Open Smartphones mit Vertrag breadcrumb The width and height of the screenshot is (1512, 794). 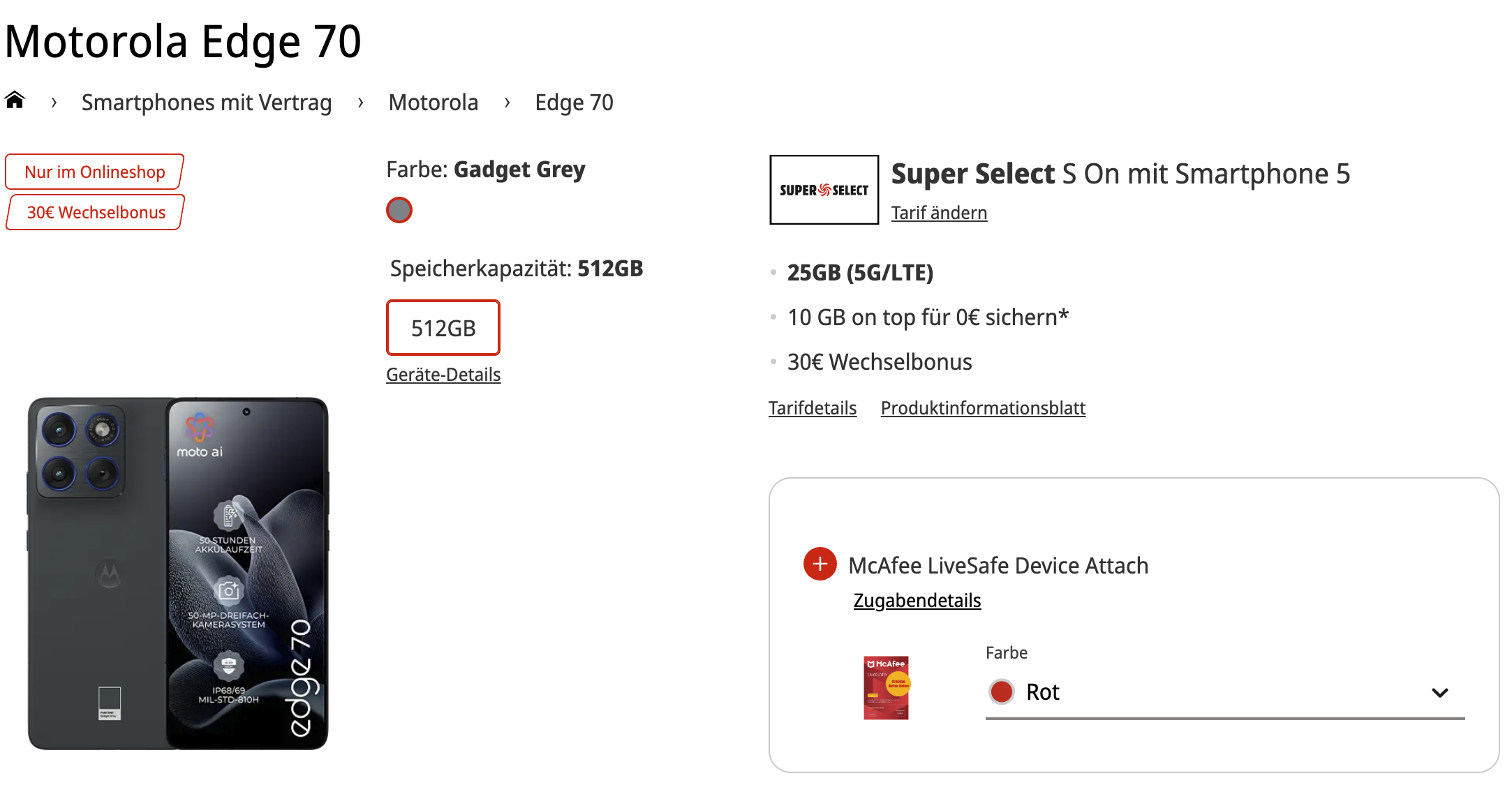point(207,103)
